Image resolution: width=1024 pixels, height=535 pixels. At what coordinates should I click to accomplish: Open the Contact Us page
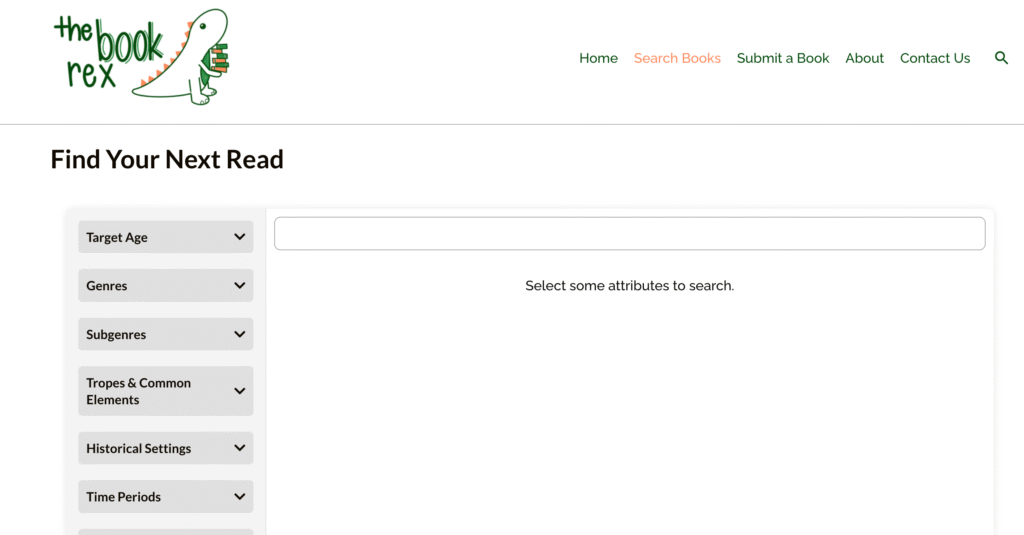click(x=935, y=58)
